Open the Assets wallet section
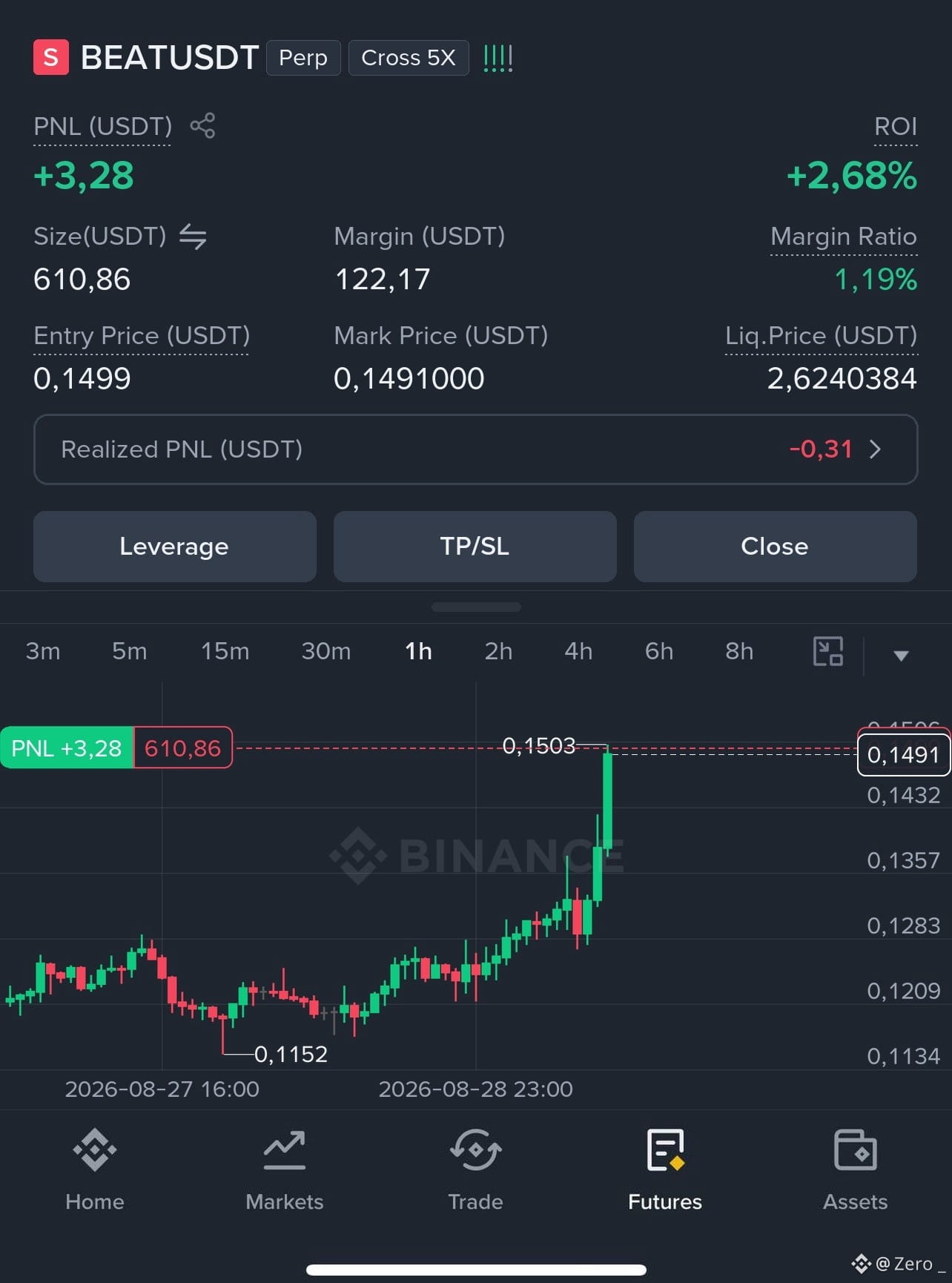 point(856,1170)
